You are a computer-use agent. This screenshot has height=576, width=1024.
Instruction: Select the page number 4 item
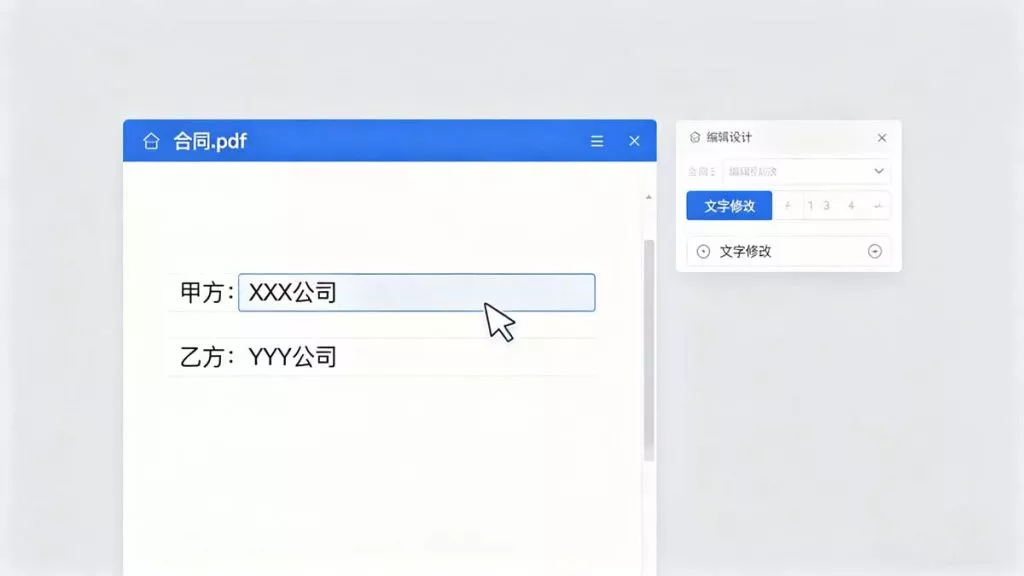click(851, 206)
